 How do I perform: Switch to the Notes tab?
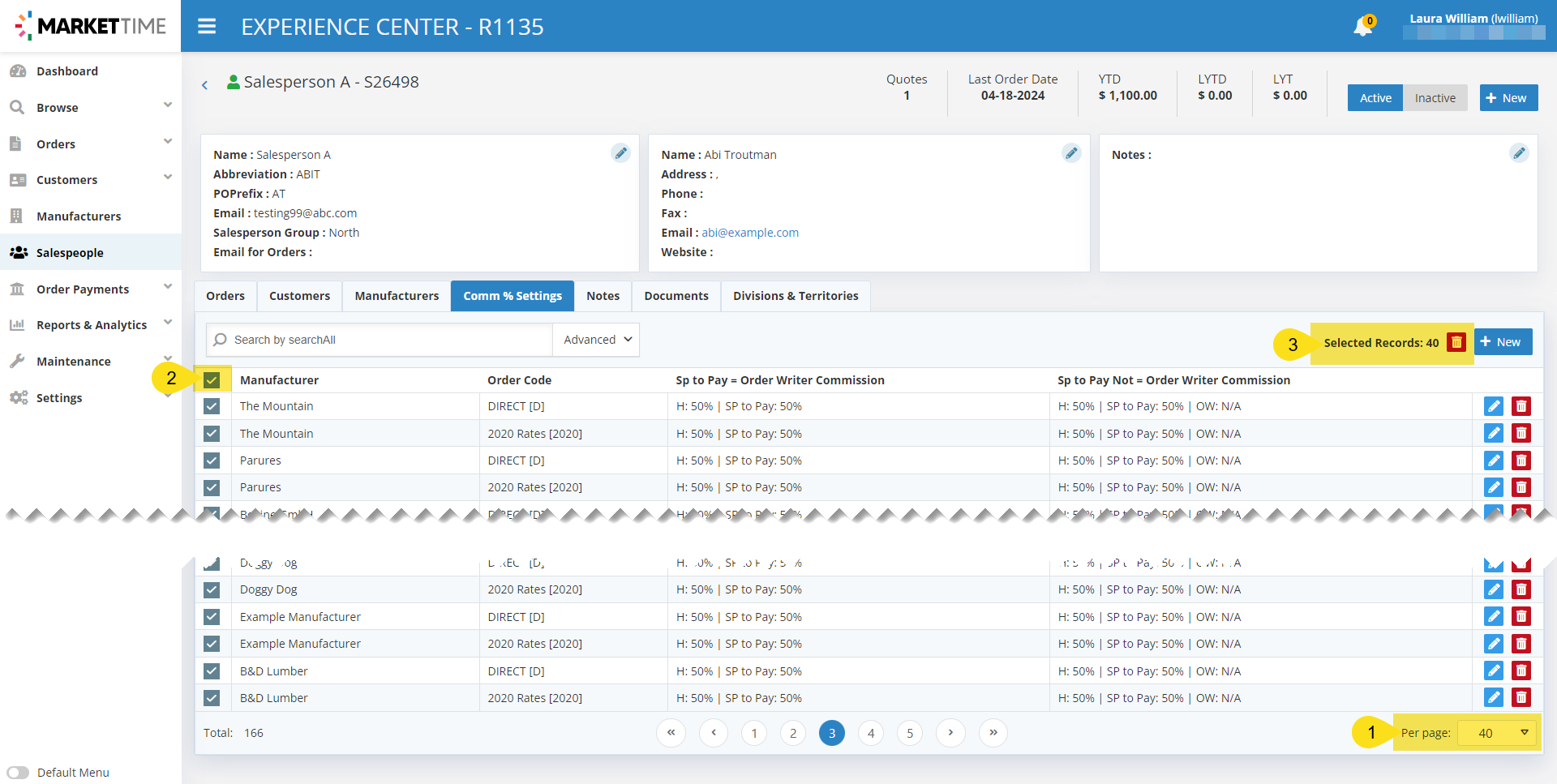point(603,296)
